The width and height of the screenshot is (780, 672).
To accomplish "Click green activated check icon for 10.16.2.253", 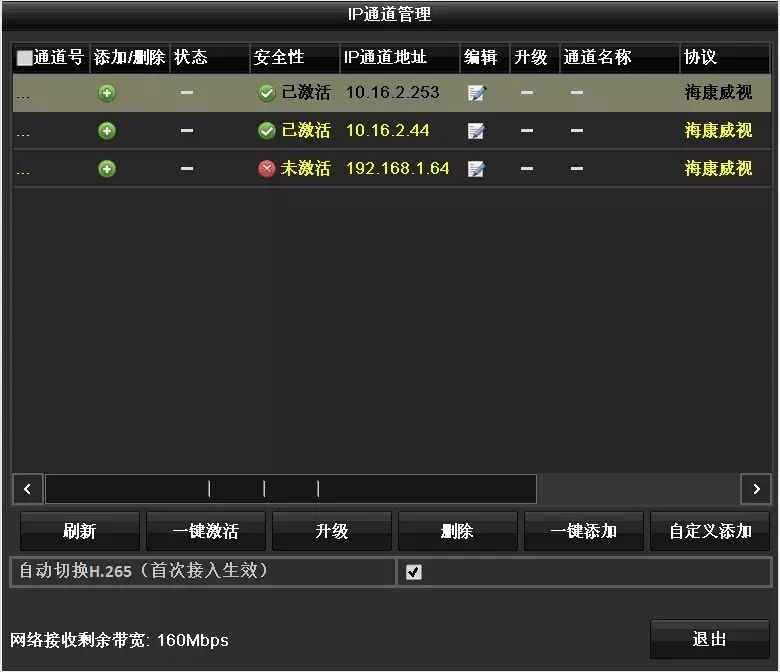I will click(267, 93).
